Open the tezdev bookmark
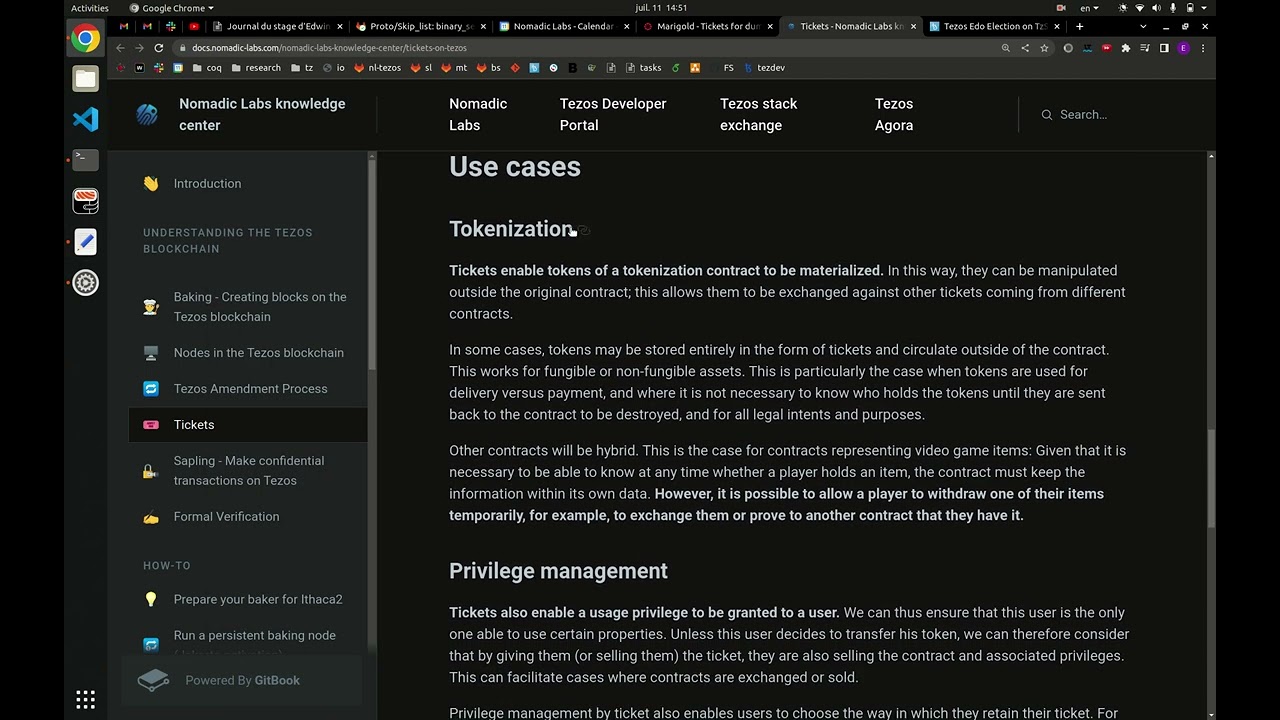Screen dimensions: 1280x720 [x=764, y=68]
